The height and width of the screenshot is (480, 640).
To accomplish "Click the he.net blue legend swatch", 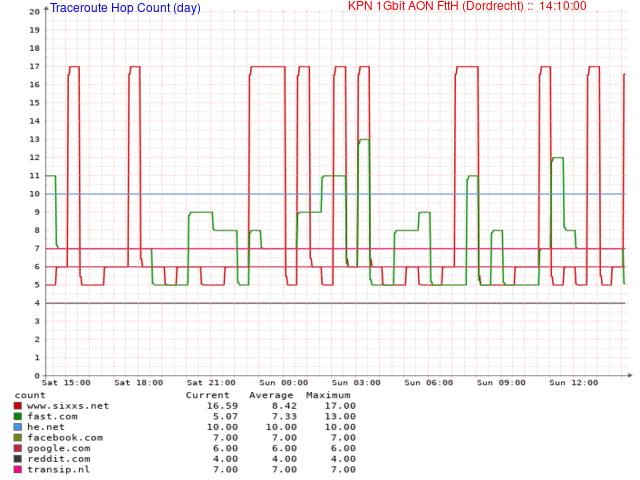I will pyautogui.click(x=18, y=427).
